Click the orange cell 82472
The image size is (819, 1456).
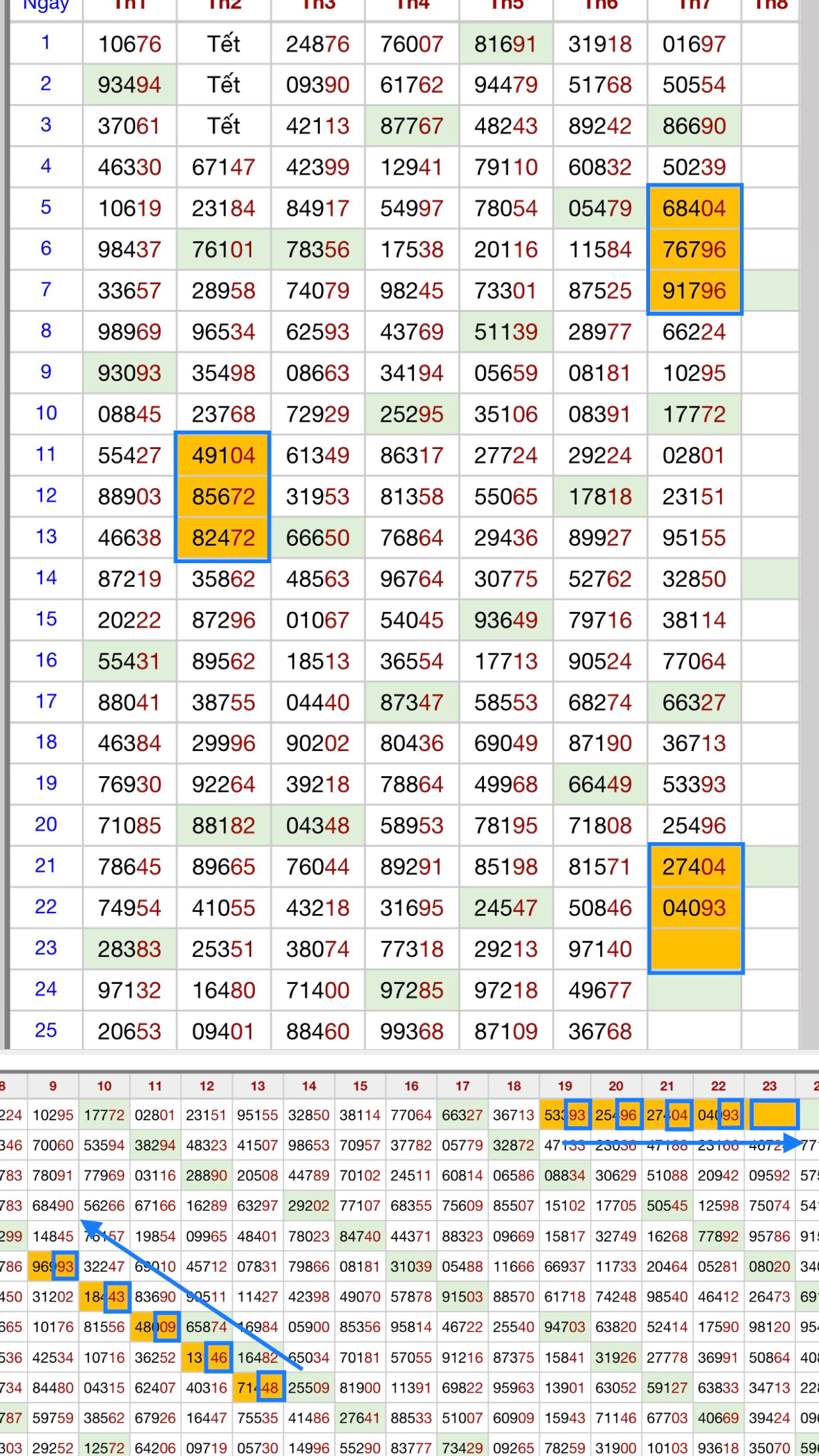[223, 537]
